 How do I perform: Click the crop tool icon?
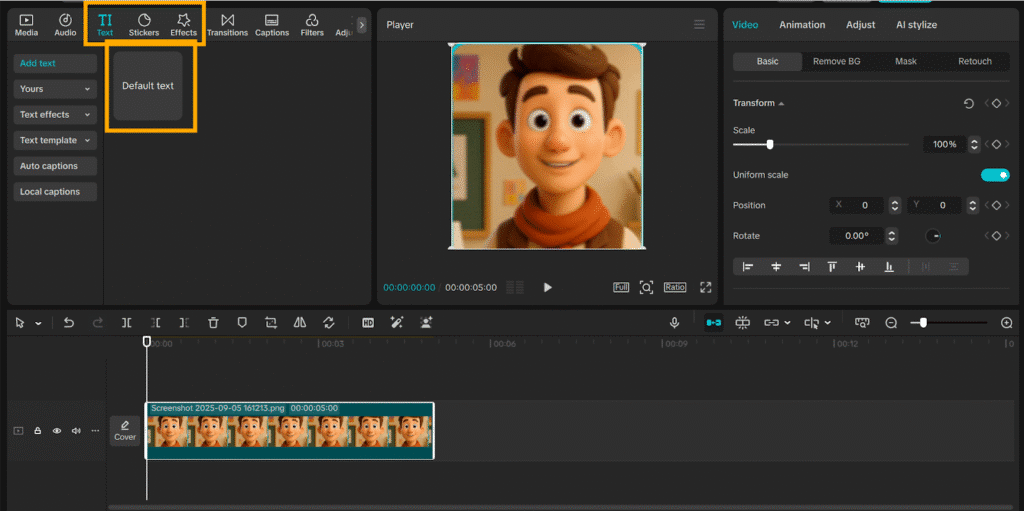coord(271,323)
